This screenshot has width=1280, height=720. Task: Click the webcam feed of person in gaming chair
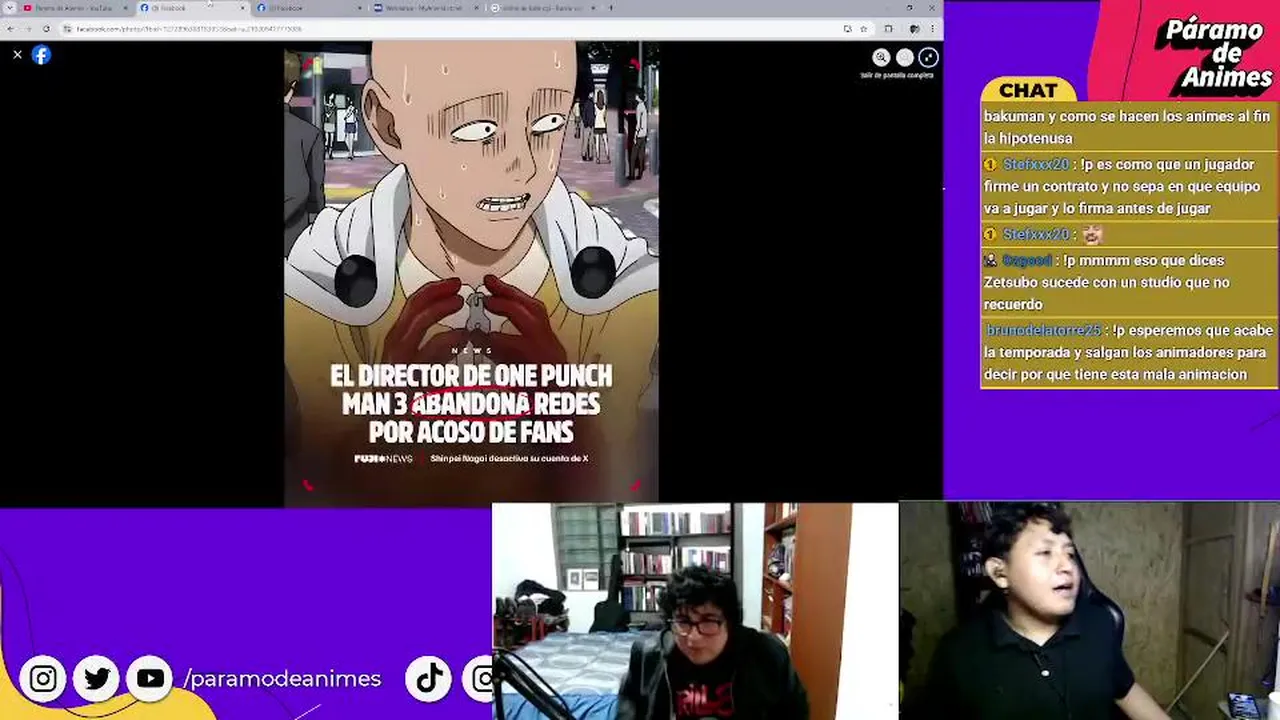tap(1090, 610)
